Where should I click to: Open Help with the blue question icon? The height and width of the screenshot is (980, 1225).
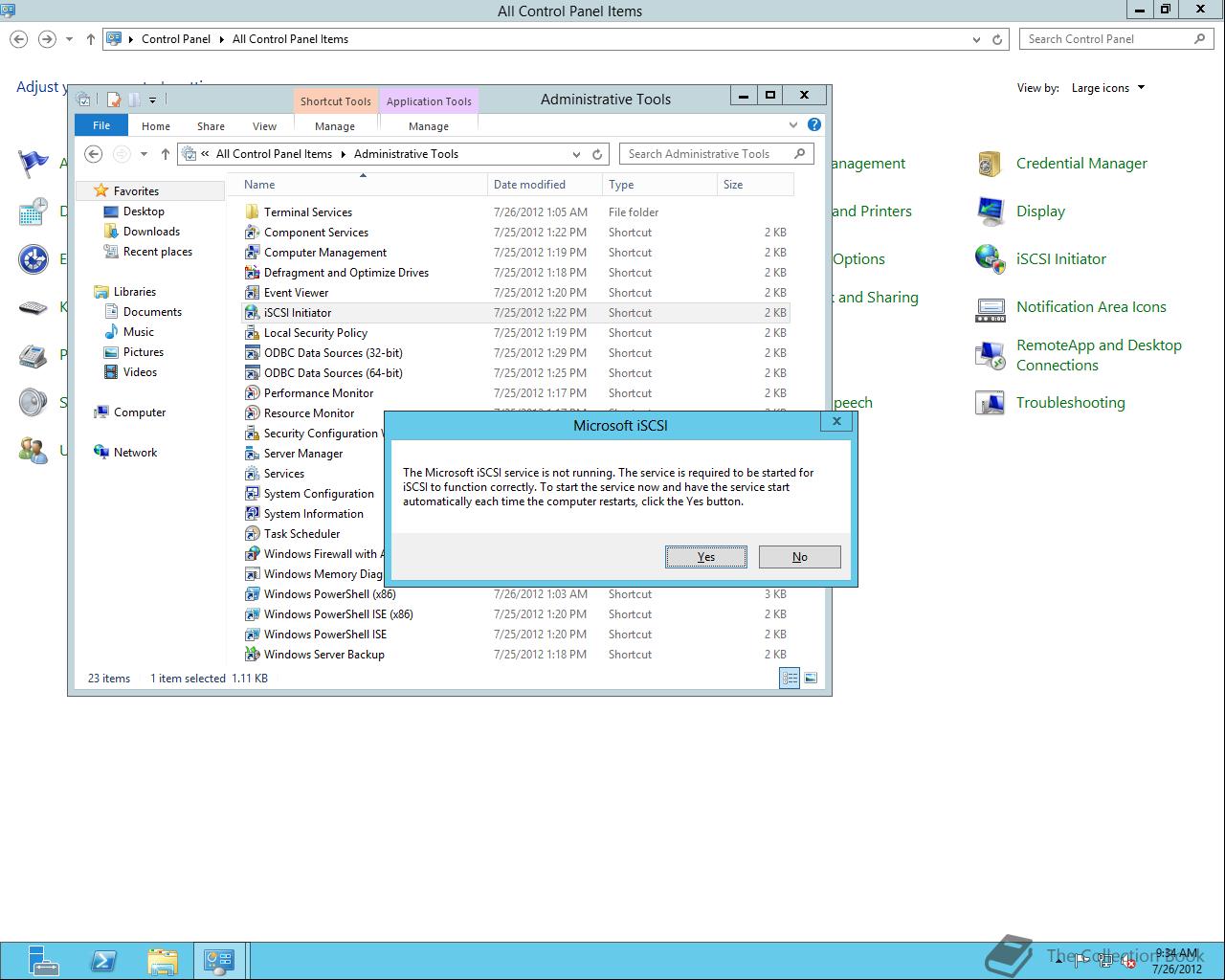pos(814,124)
